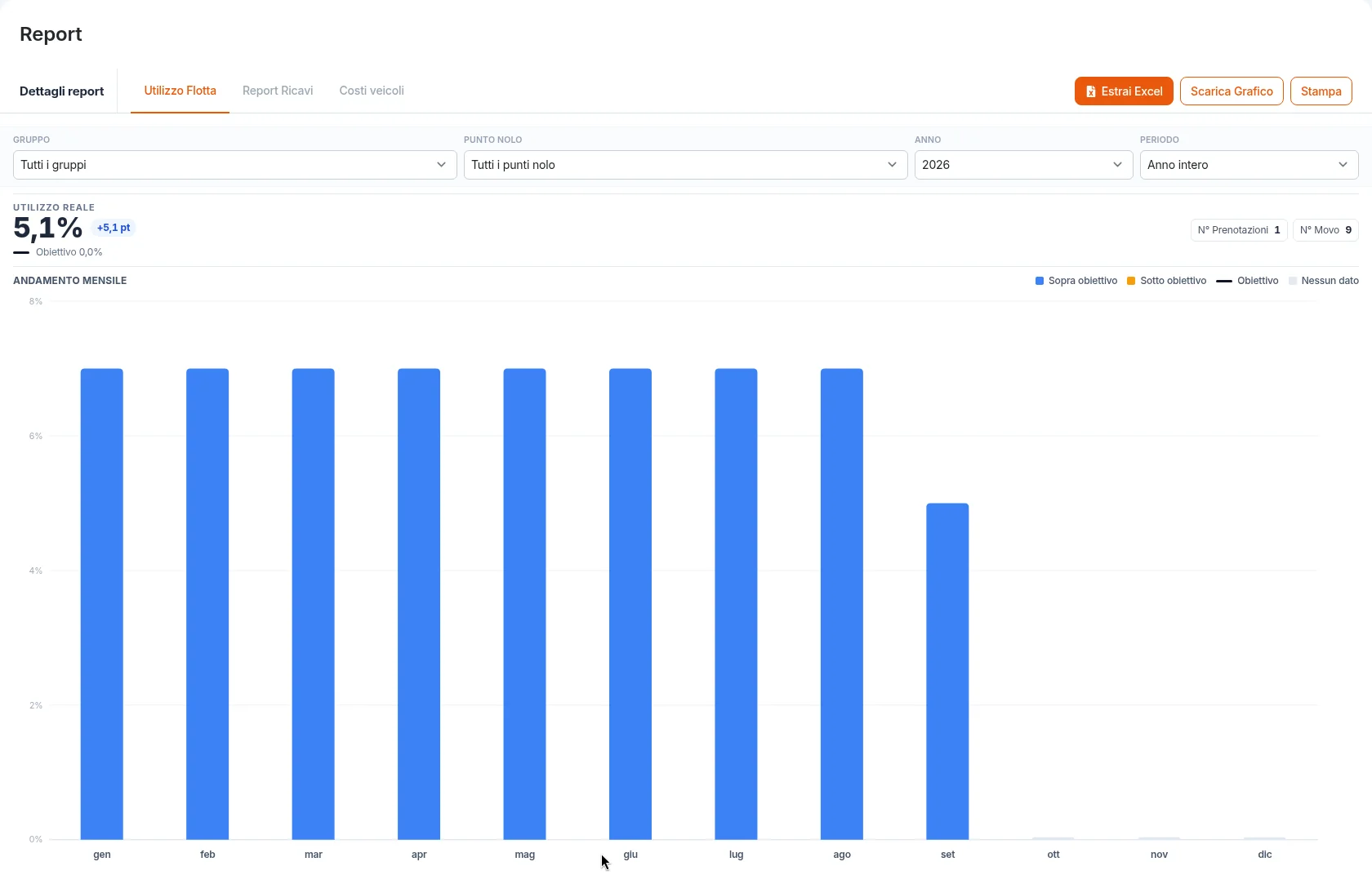Viewport: 1372px width, 875px height.
Task: Click the Scarica Grafico button
Action: coord(1232,91)
